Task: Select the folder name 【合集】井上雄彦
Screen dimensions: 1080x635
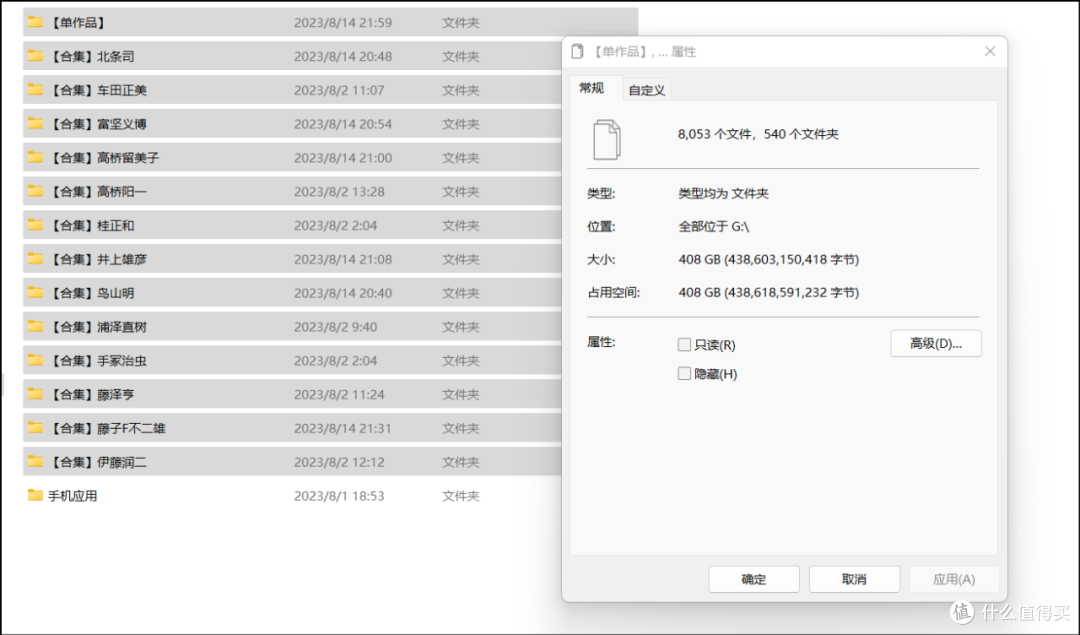Action: [98, 259]
